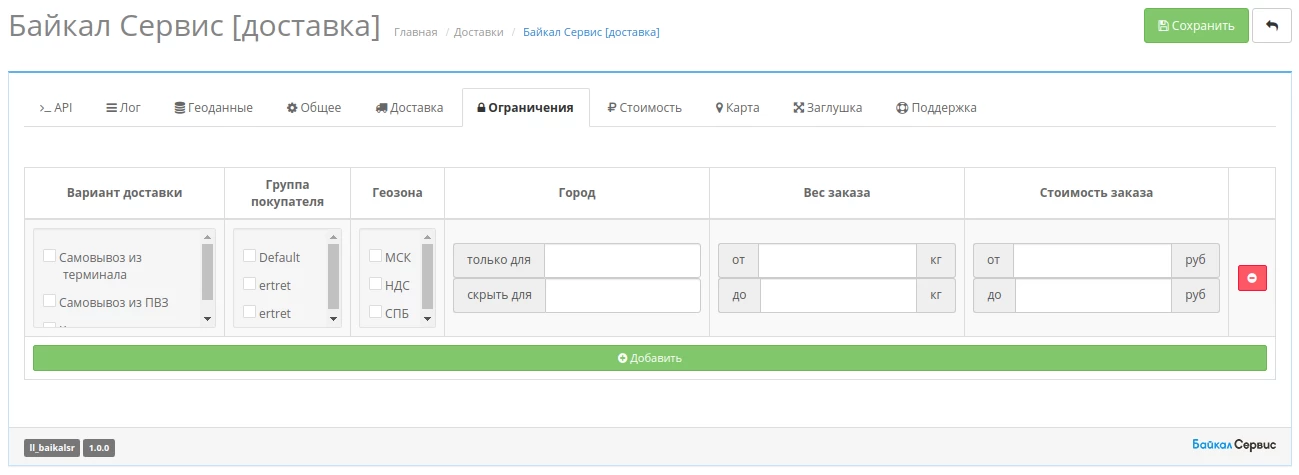Click the Вес заказа column header
This screenshot has height=475, width=1299.
click(837, 193)
